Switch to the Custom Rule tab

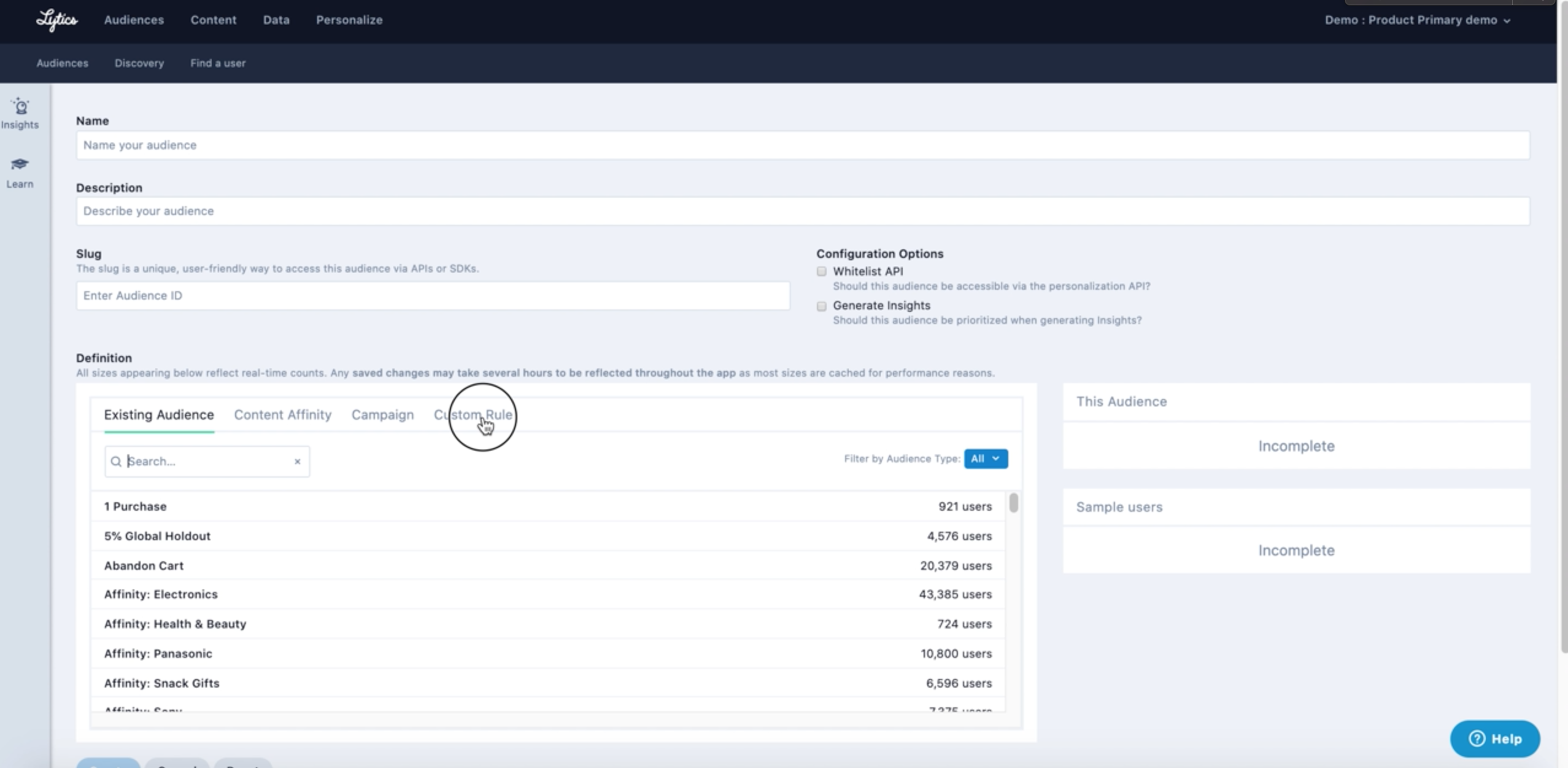[x=473, y=415]
